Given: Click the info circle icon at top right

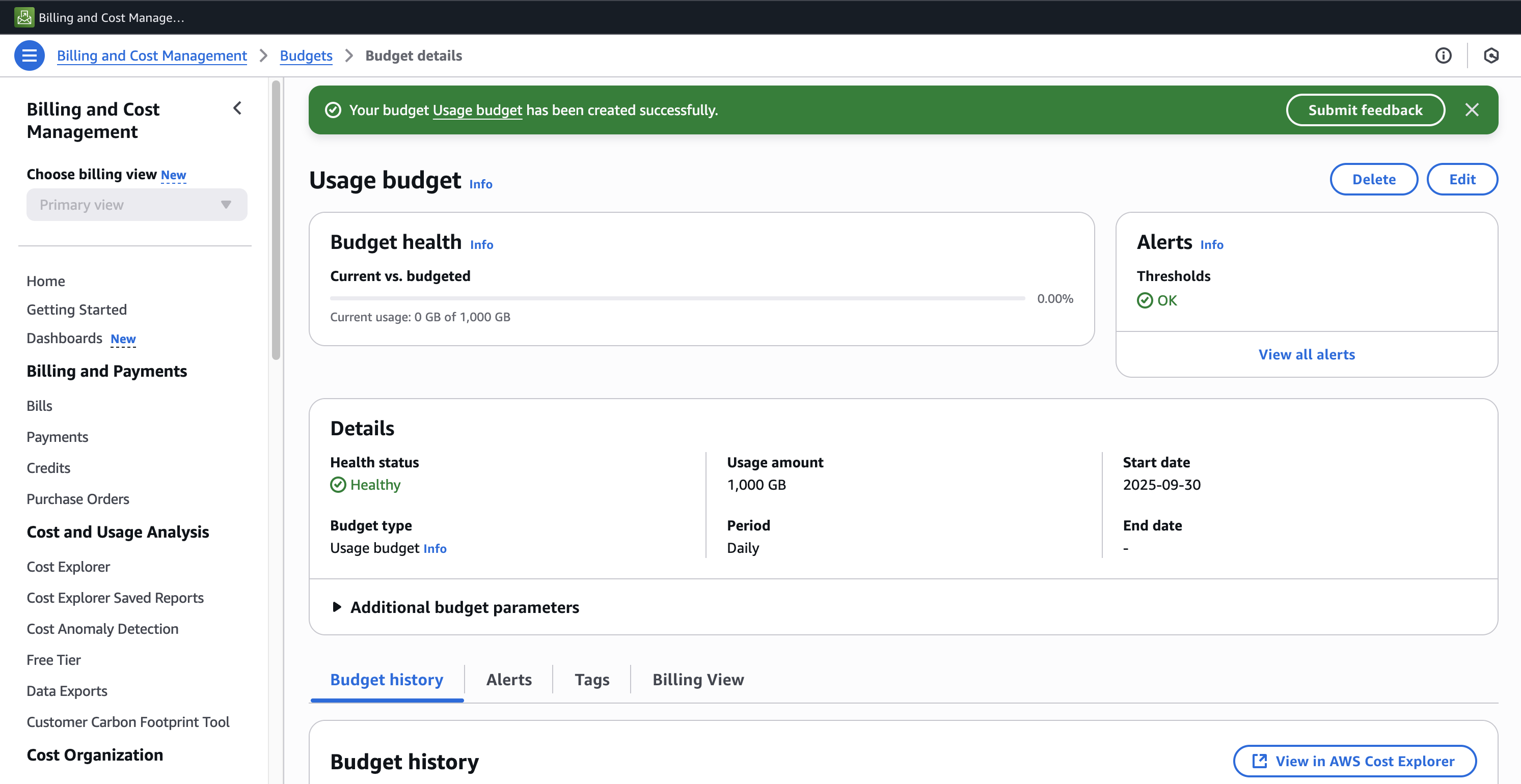Looking at the screenshot, I should point(1443,55).
